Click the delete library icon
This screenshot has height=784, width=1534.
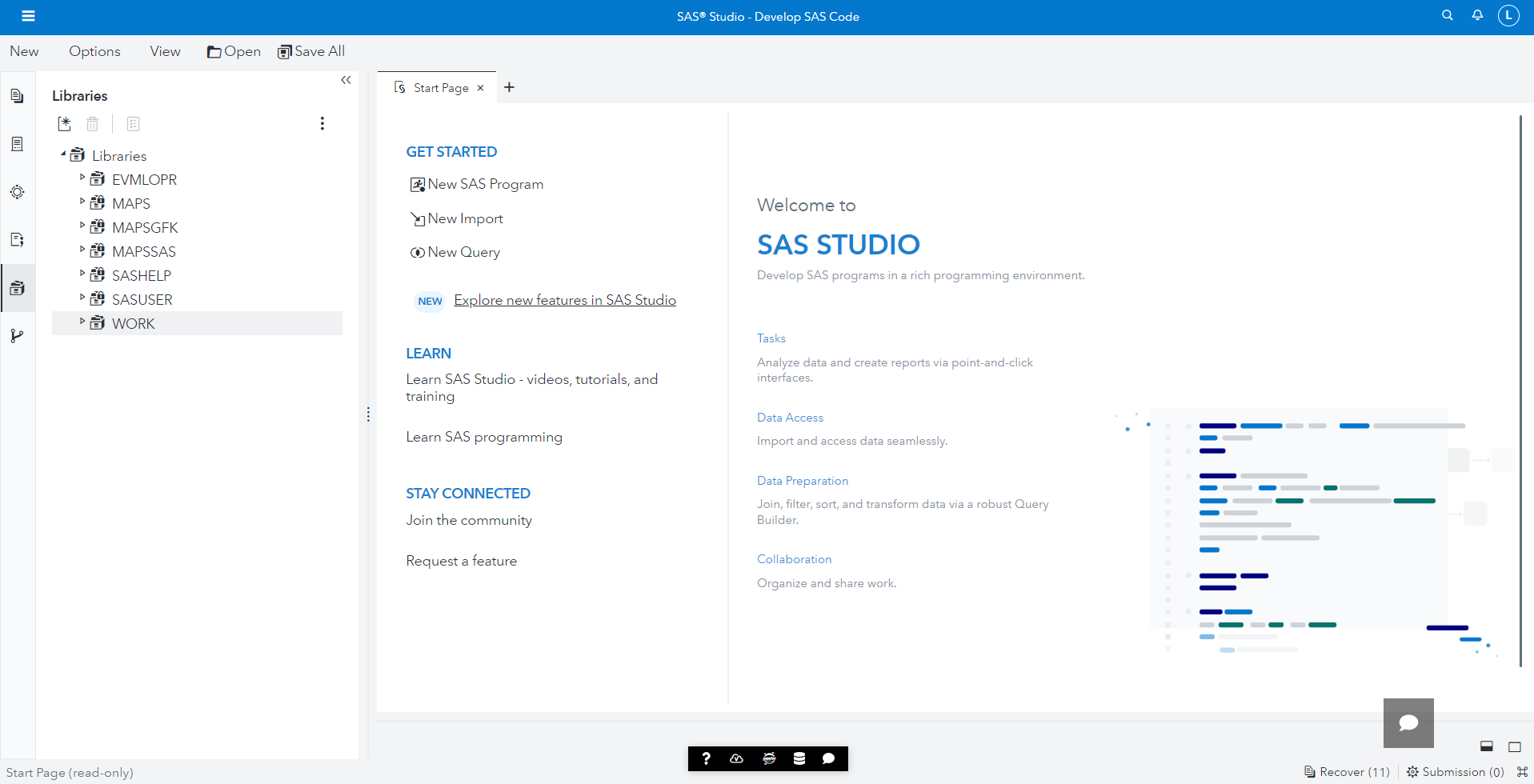click(92, 124)
